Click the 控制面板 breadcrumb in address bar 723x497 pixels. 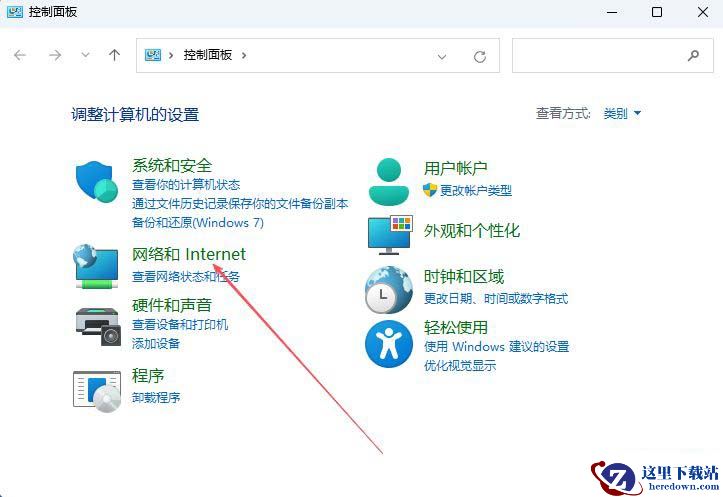pos(207,56)
